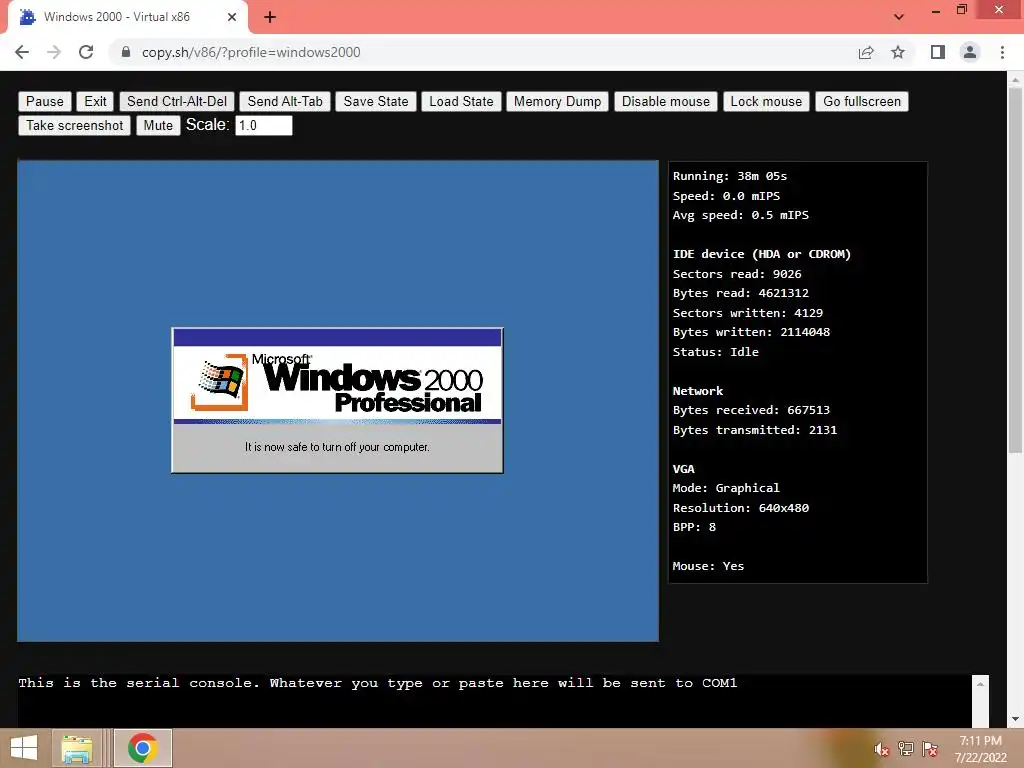Open File Explorer from the taskbar
Image resolution: width=1024 pixels, height=768 pixels.
(77, 748)
